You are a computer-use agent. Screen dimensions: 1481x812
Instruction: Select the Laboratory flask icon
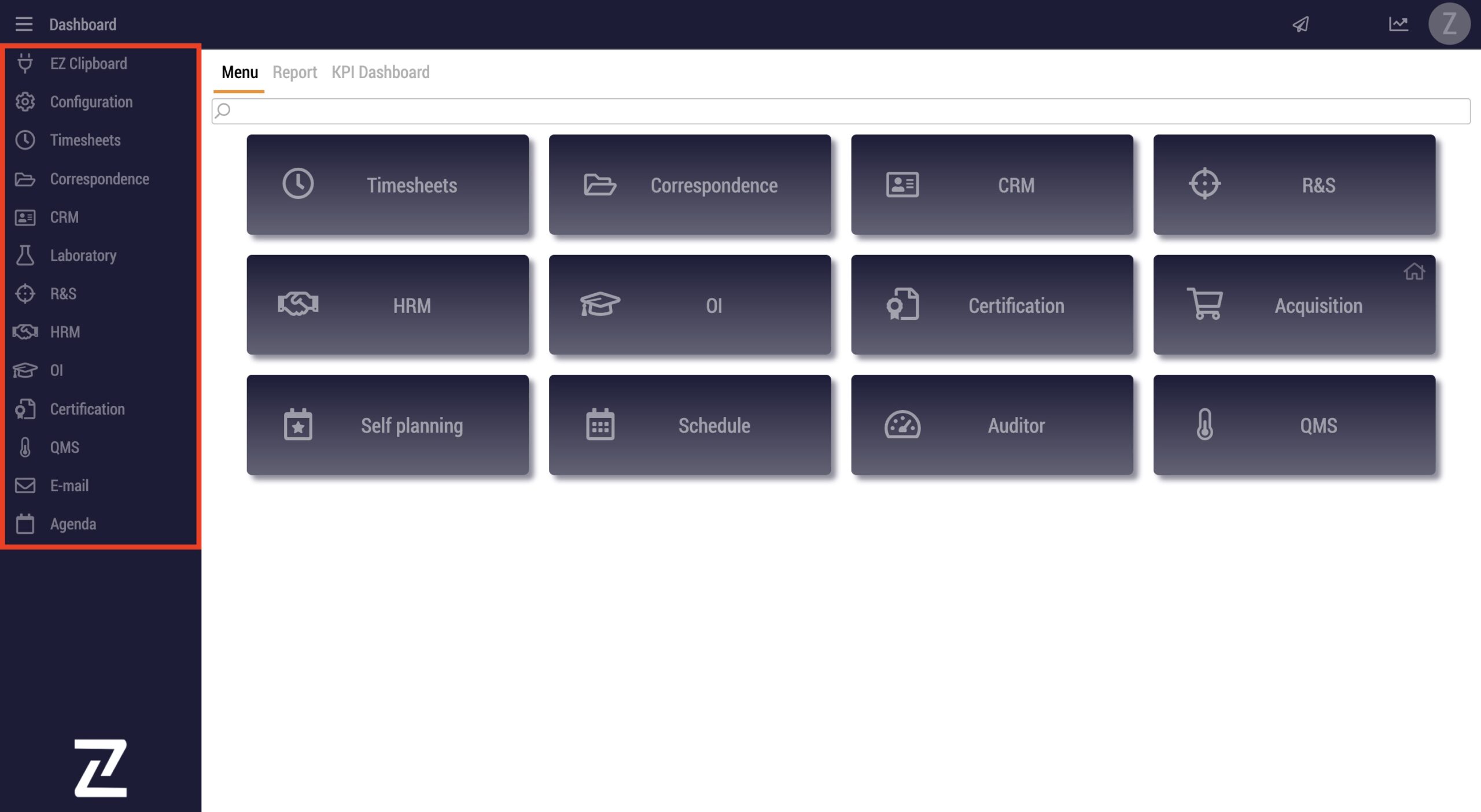[25, 255]
